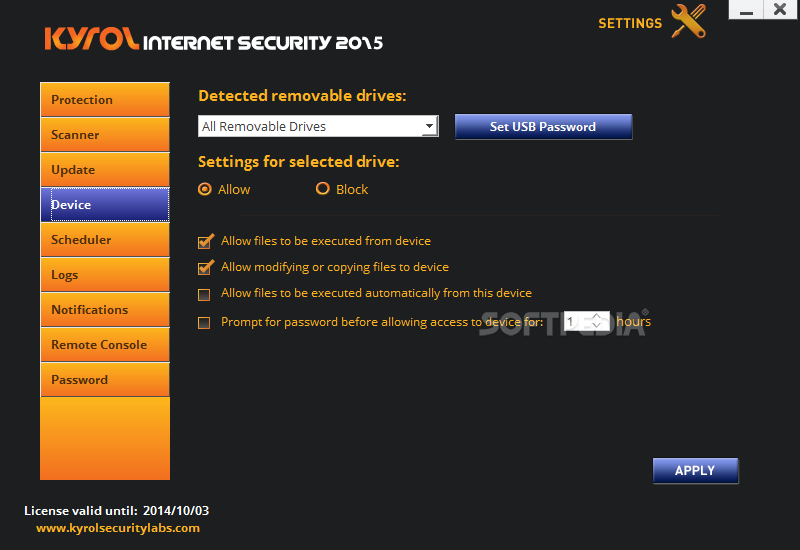Close the Kyrol settings window

coord(780,10)
